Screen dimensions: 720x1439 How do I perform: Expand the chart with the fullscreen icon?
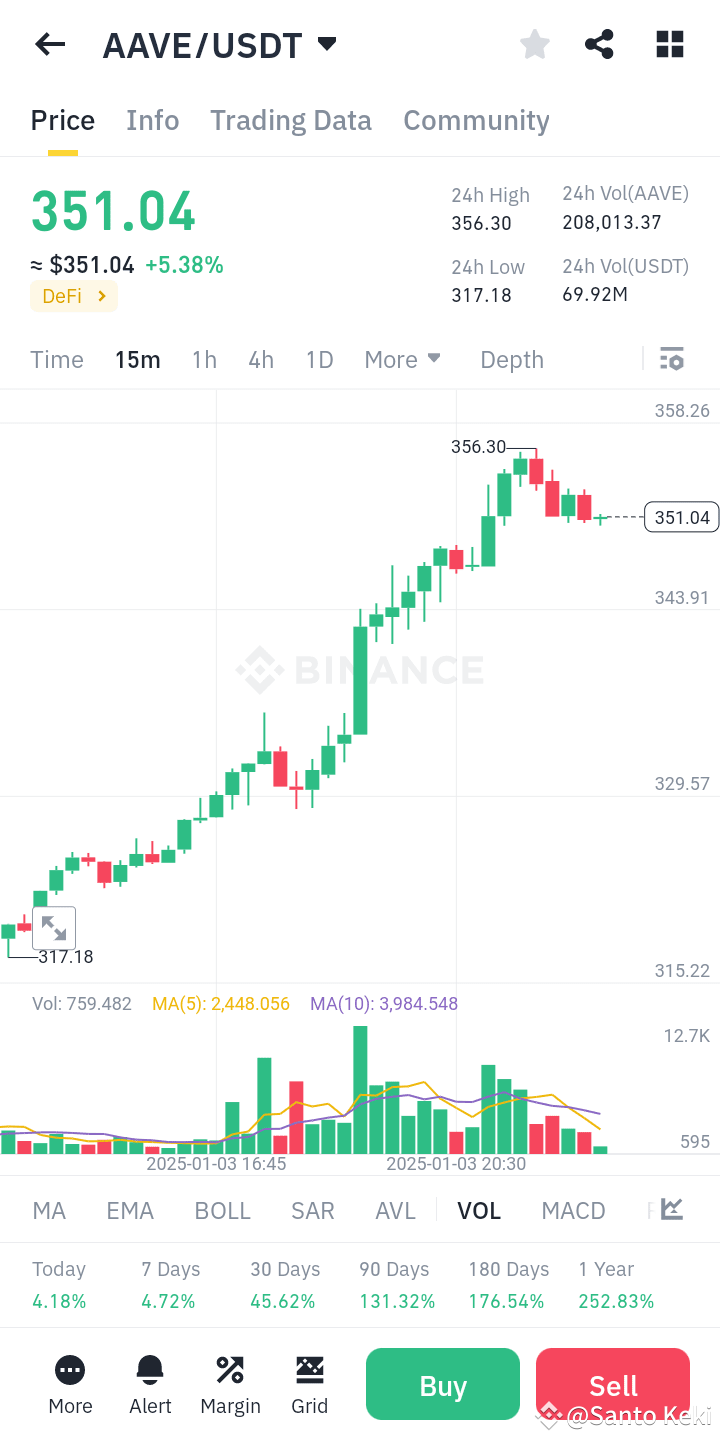click(54, 927)
